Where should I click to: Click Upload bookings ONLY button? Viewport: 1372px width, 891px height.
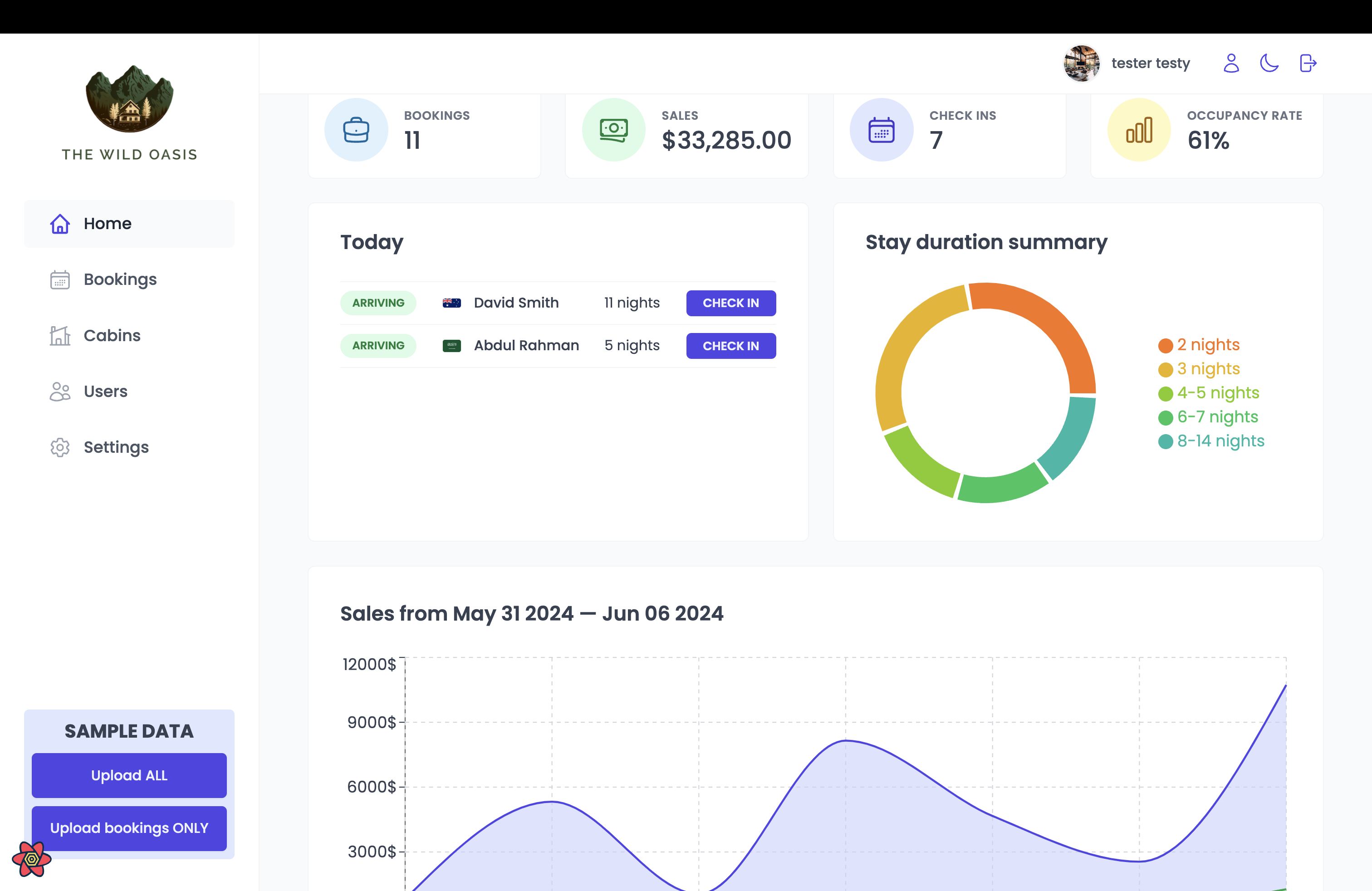(x=129, y=828)
